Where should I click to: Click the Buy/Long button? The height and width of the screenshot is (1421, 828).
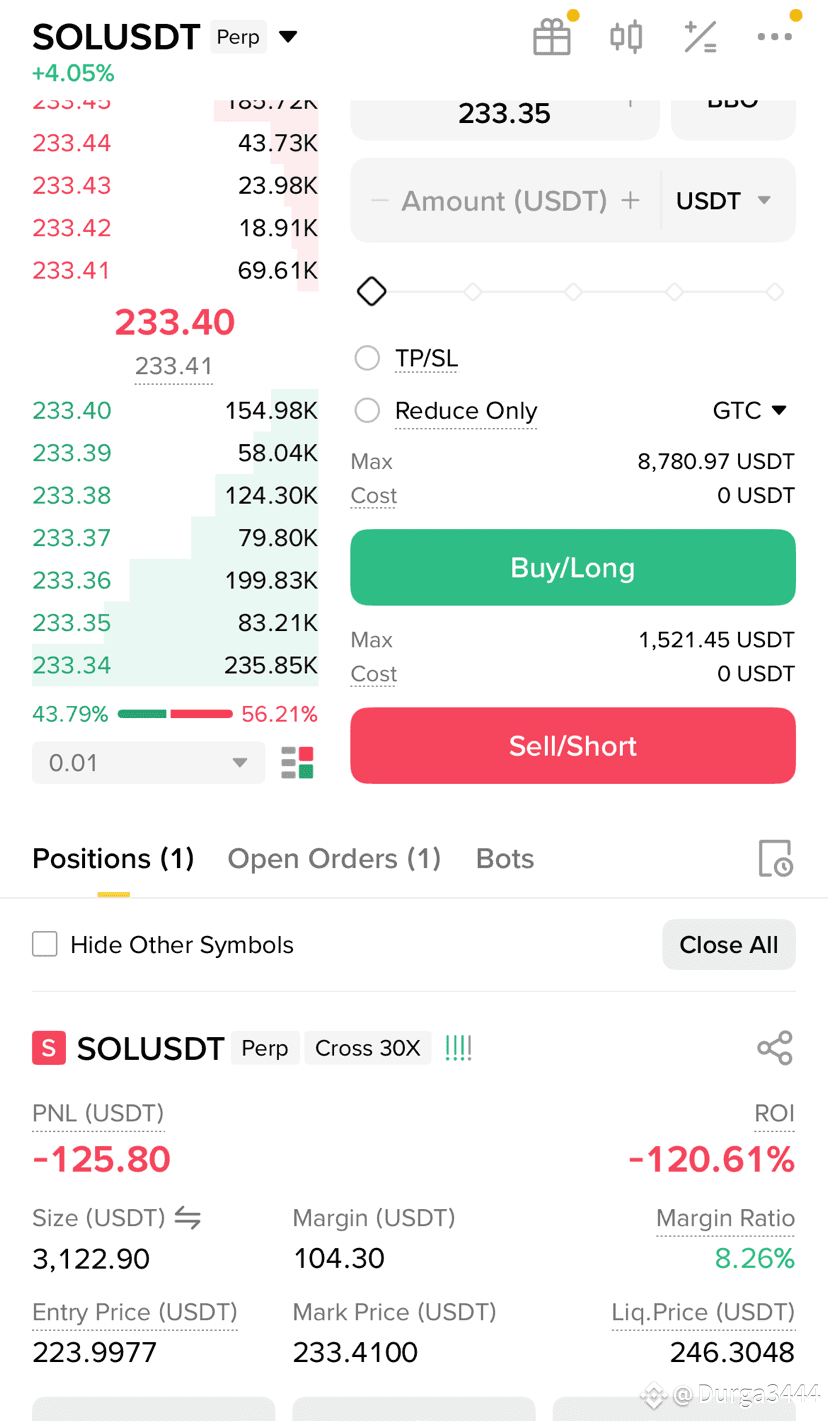pyautogui.click(x=573, y=567)
